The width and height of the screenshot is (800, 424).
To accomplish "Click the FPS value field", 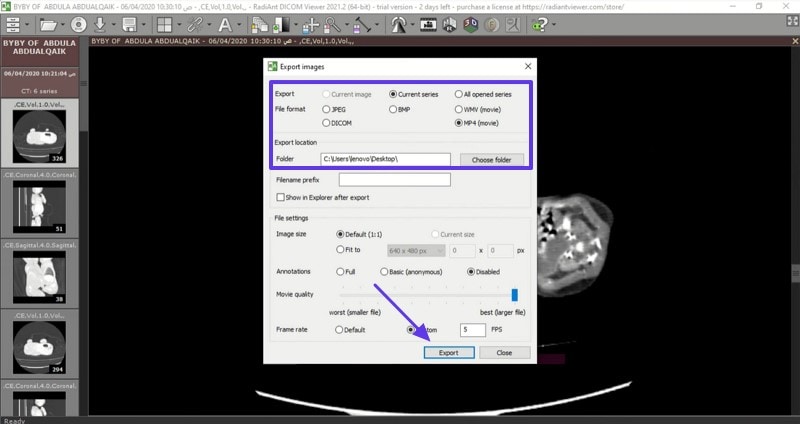I will click(473, 330).
